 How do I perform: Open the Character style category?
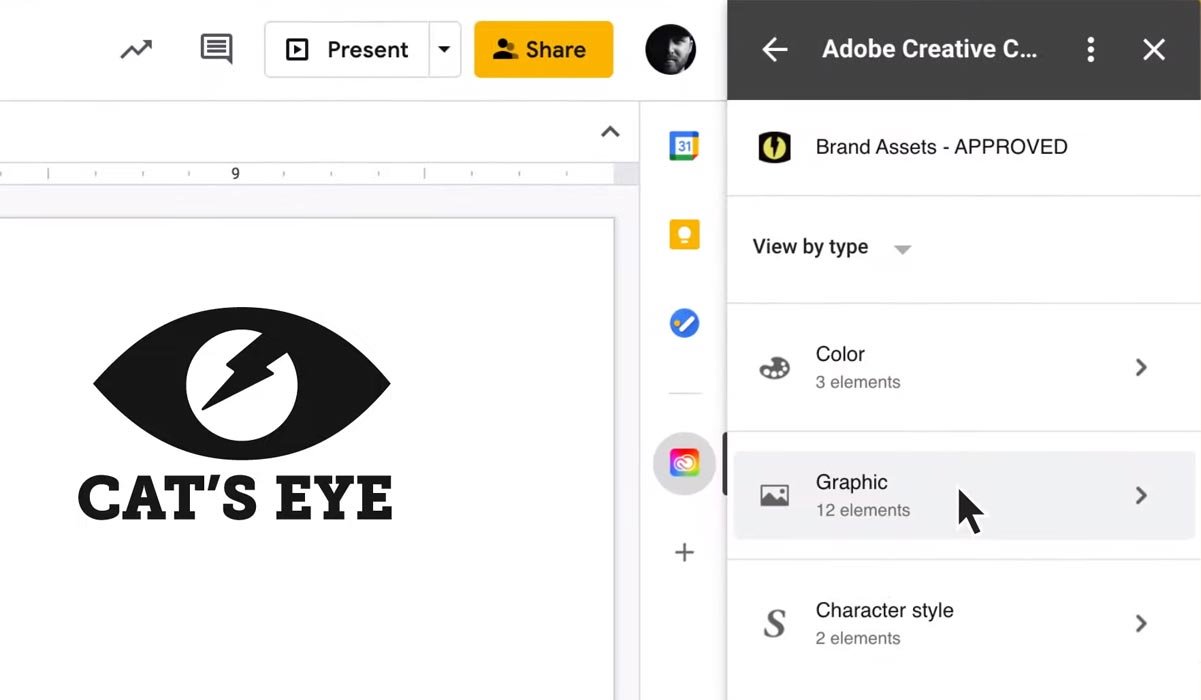coord(963,623)
